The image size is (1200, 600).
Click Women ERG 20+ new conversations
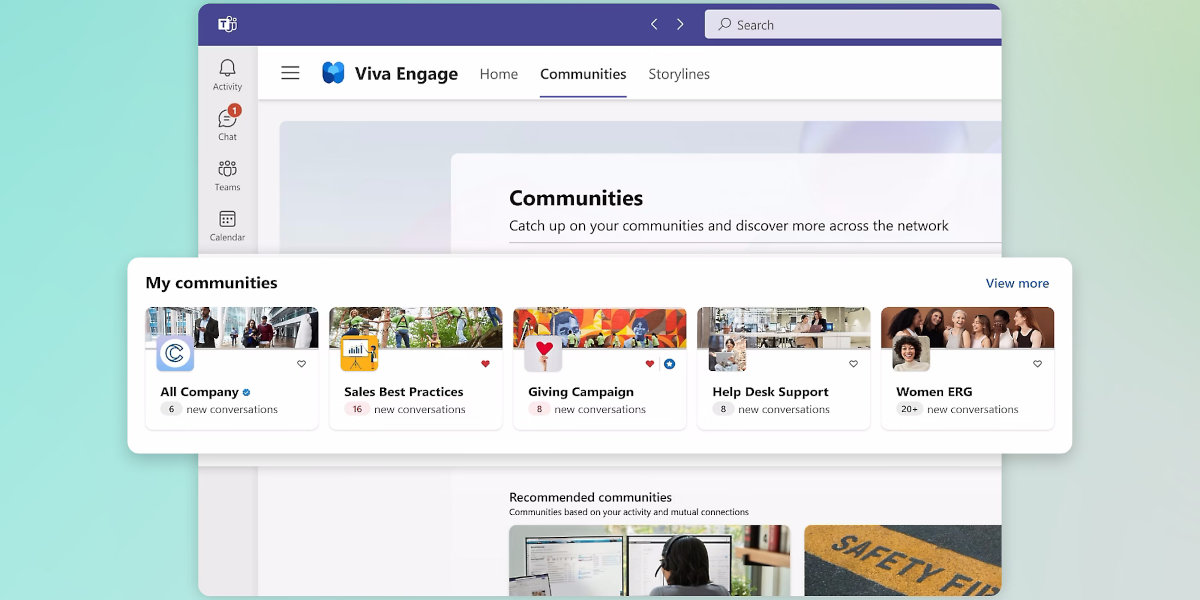(957, 410)
